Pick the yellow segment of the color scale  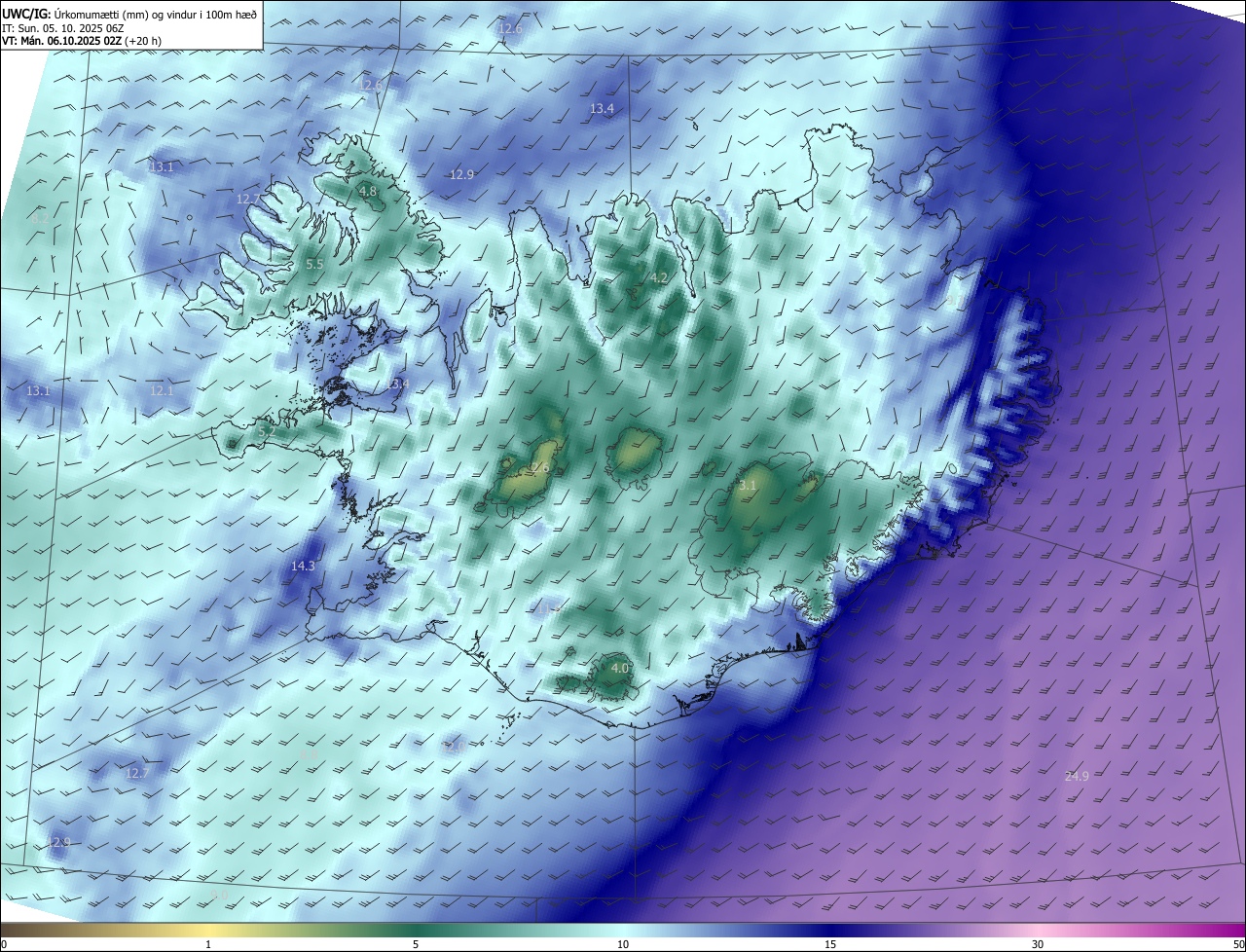tap(209, 930)
